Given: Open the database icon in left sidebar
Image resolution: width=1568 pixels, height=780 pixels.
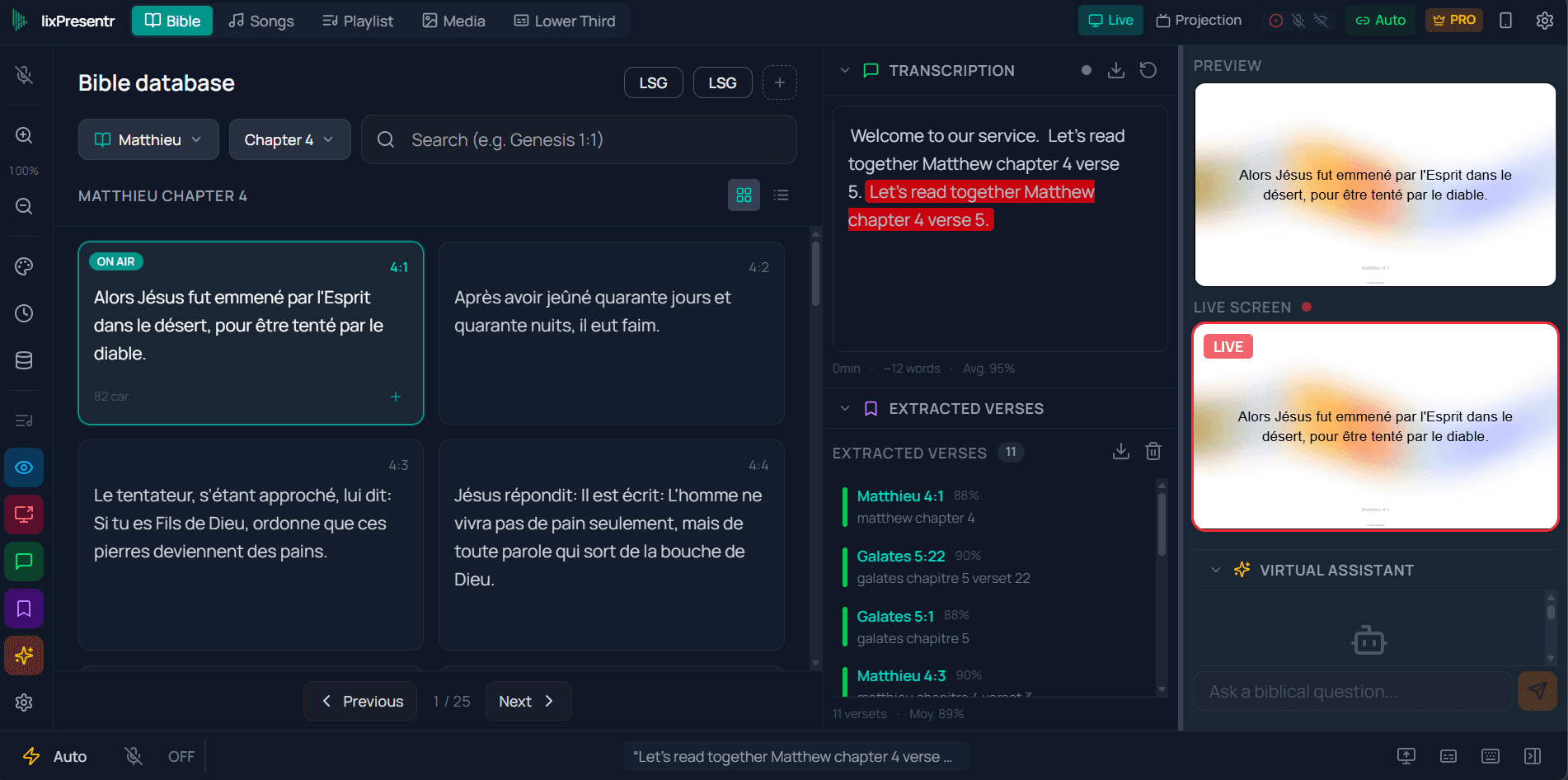Looking at the screenshot, I should click(24, 359).
